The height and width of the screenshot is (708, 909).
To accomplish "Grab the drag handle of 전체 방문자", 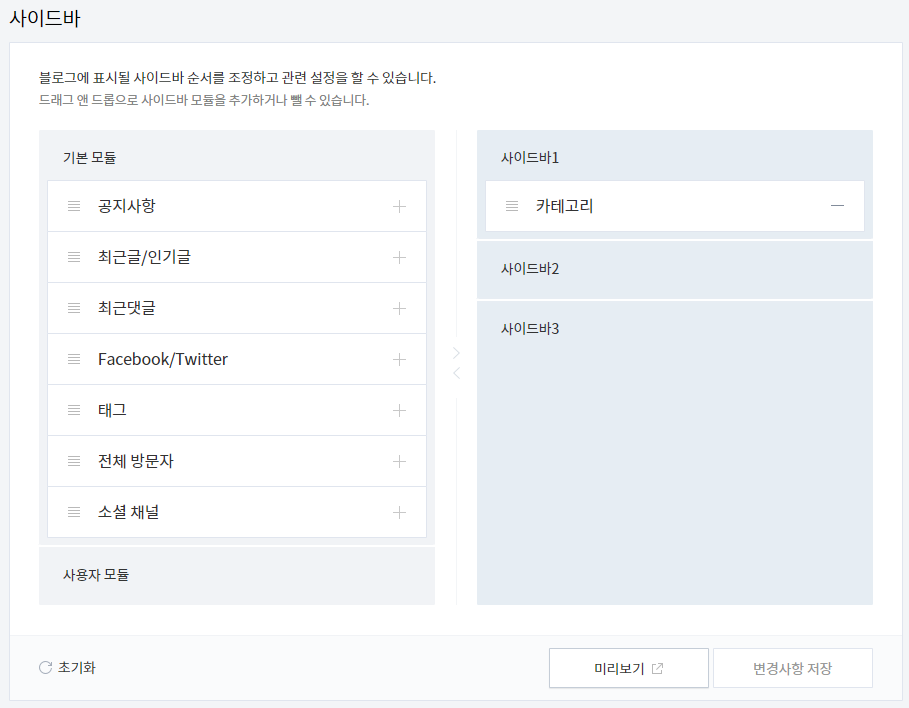I will (74, 461).
